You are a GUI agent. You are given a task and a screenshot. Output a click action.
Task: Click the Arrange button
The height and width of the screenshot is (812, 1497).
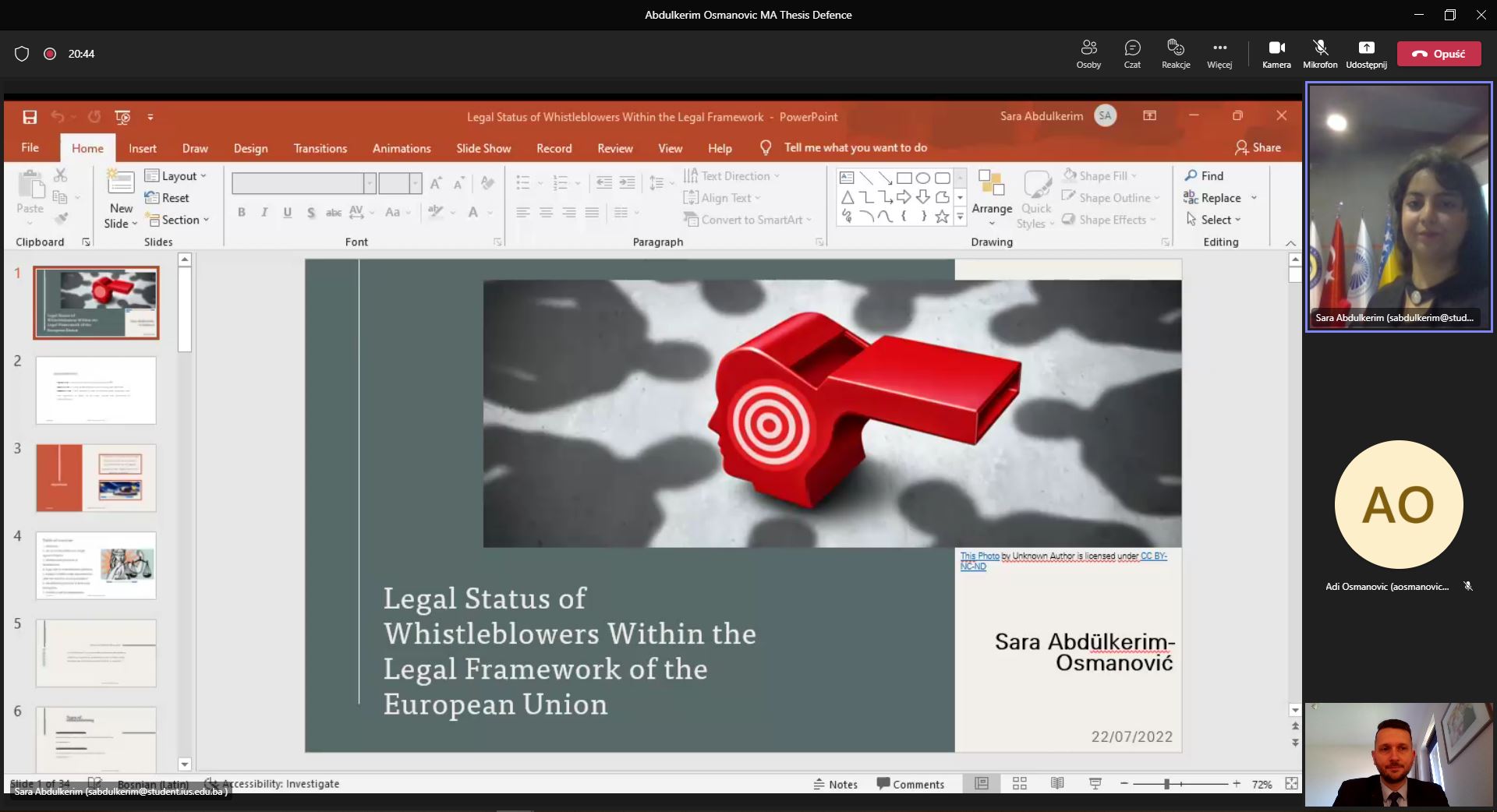(992, 199)
